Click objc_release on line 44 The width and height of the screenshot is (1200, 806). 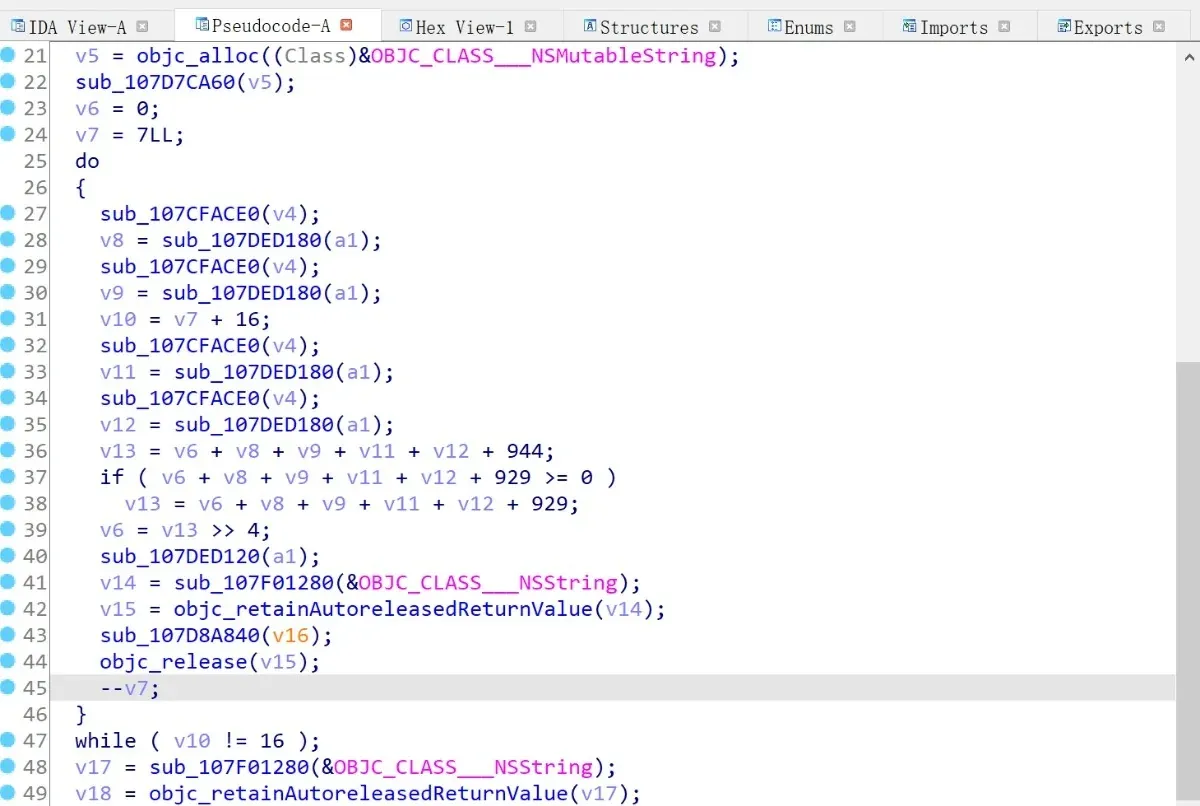pos(173,661)
